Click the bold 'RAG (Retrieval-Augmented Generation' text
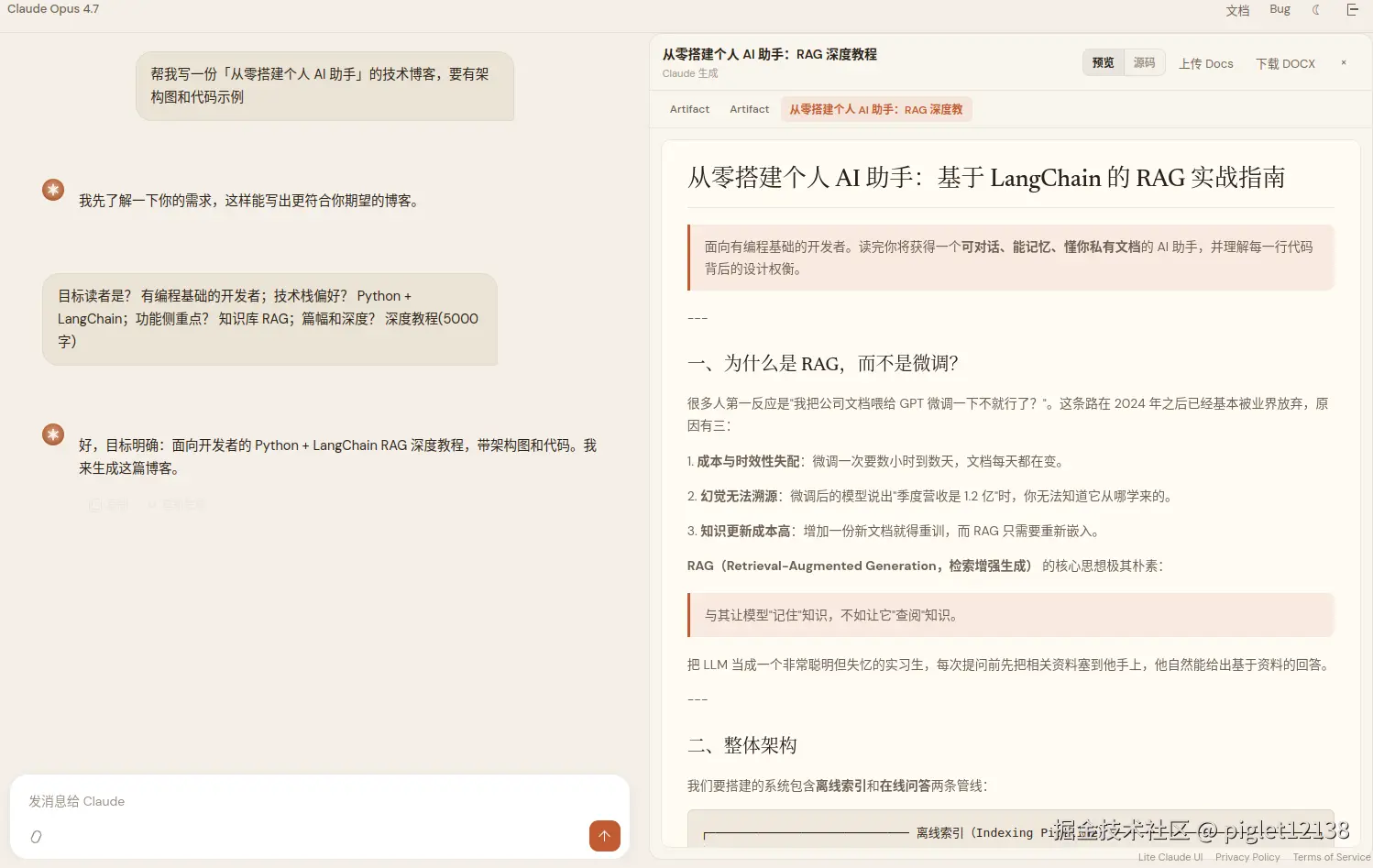 (x=860, y=566)
